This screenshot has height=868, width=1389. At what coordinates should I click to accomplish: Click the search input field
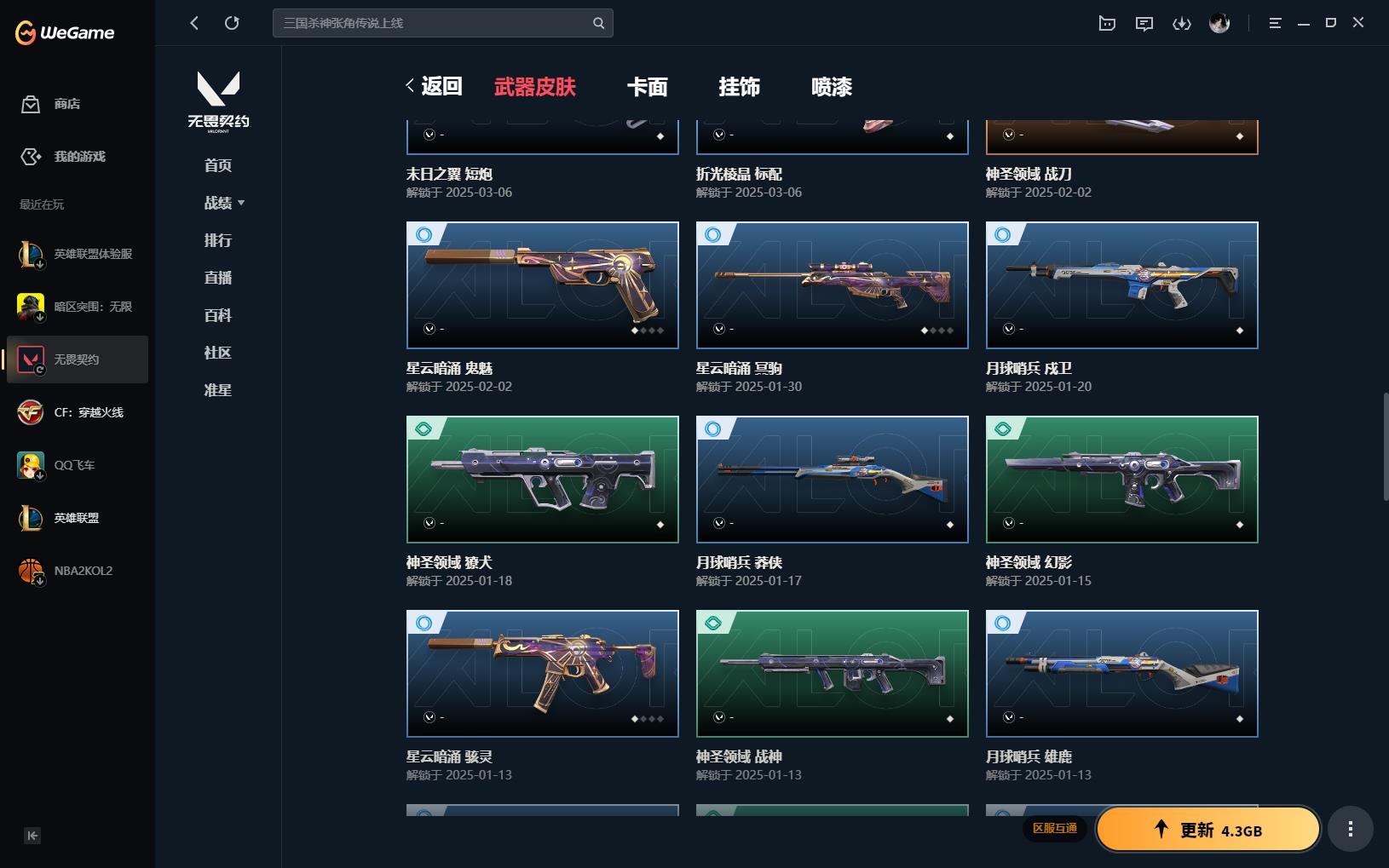[442, 23]
